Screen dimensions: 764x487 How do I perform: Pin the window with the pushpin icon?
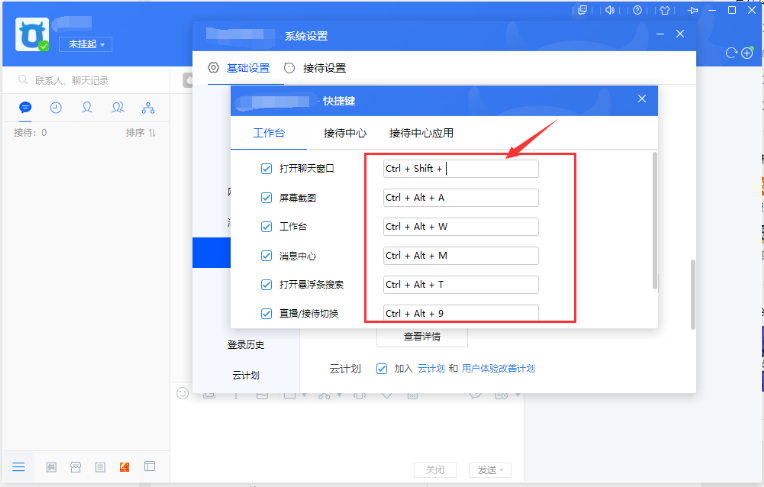(693, 10)
